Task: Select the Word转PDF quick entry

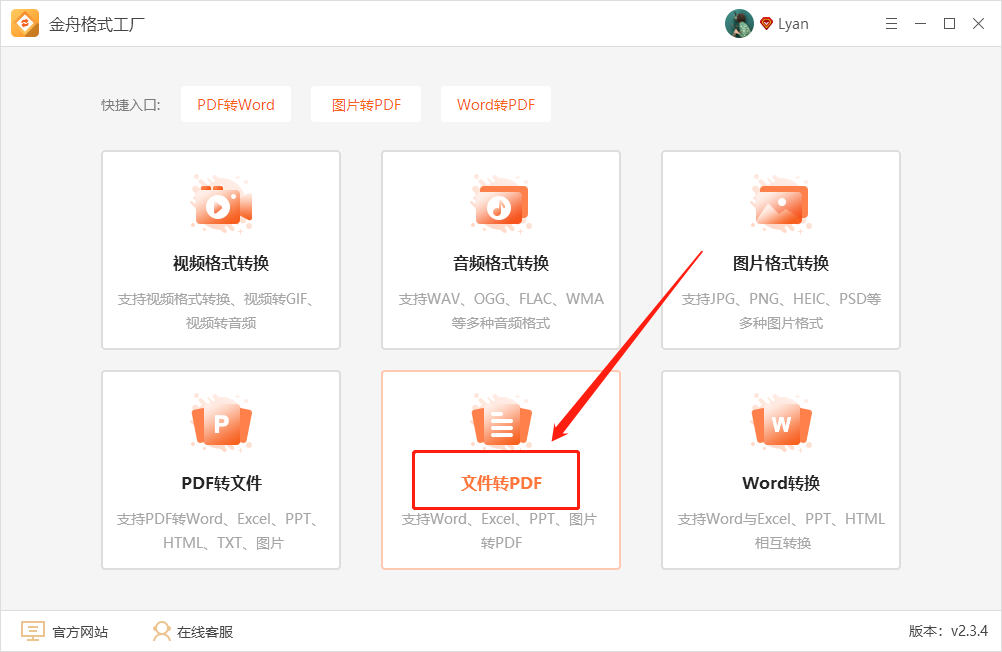Action: [496, 104]
